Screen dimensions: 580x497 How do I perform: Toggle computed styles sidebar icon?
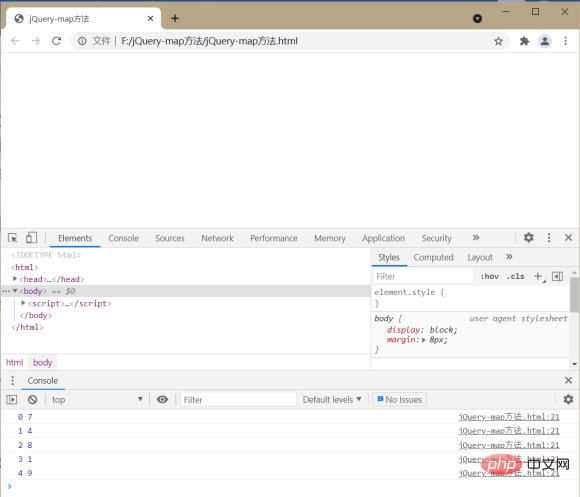pyautogui.click(x=557, y=276)
